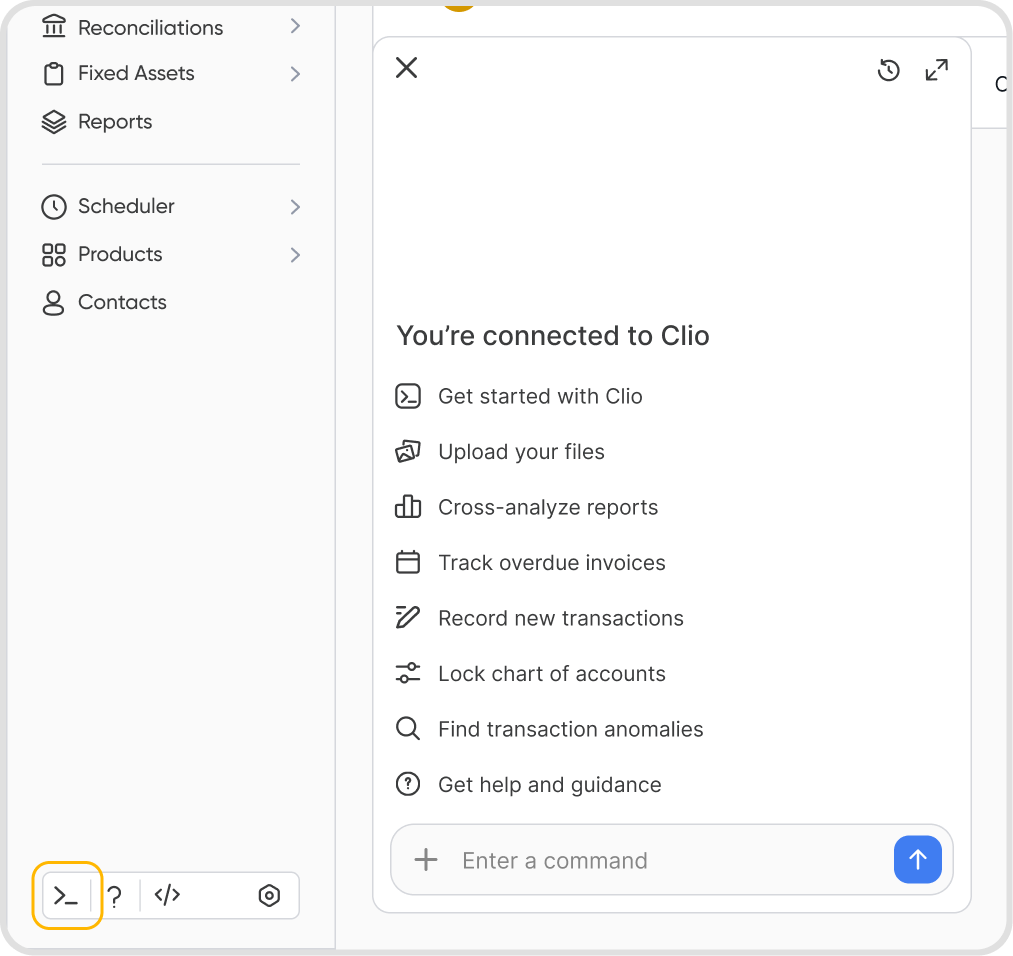Image resolution: width=1013 pixels, height=956 pixels.
Task: Click the plus attachment icon
Action: [426, 860]
